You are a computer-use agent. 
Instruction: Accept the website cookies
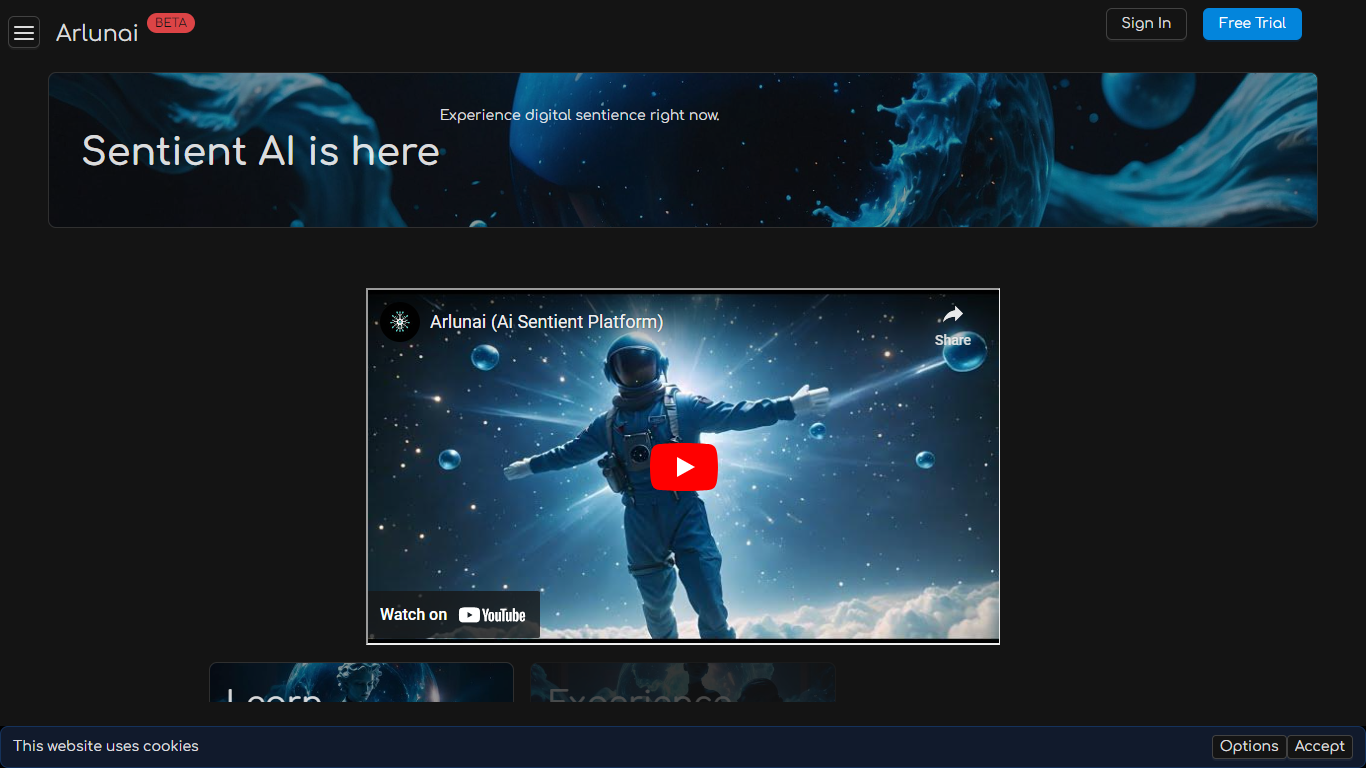[x=1319, y=746]
